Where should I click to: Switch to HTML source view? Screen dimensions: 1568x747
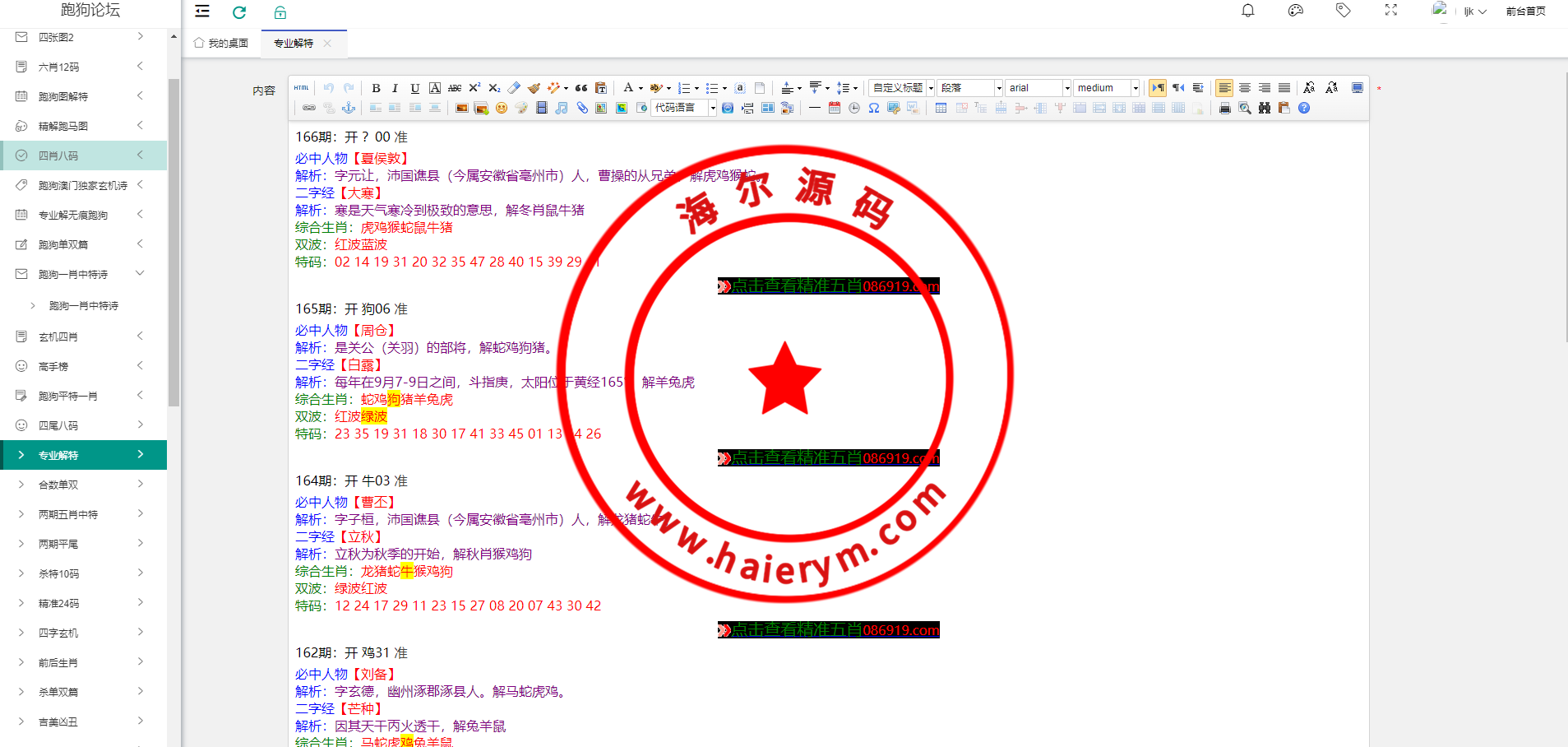(x=301, y=87)
